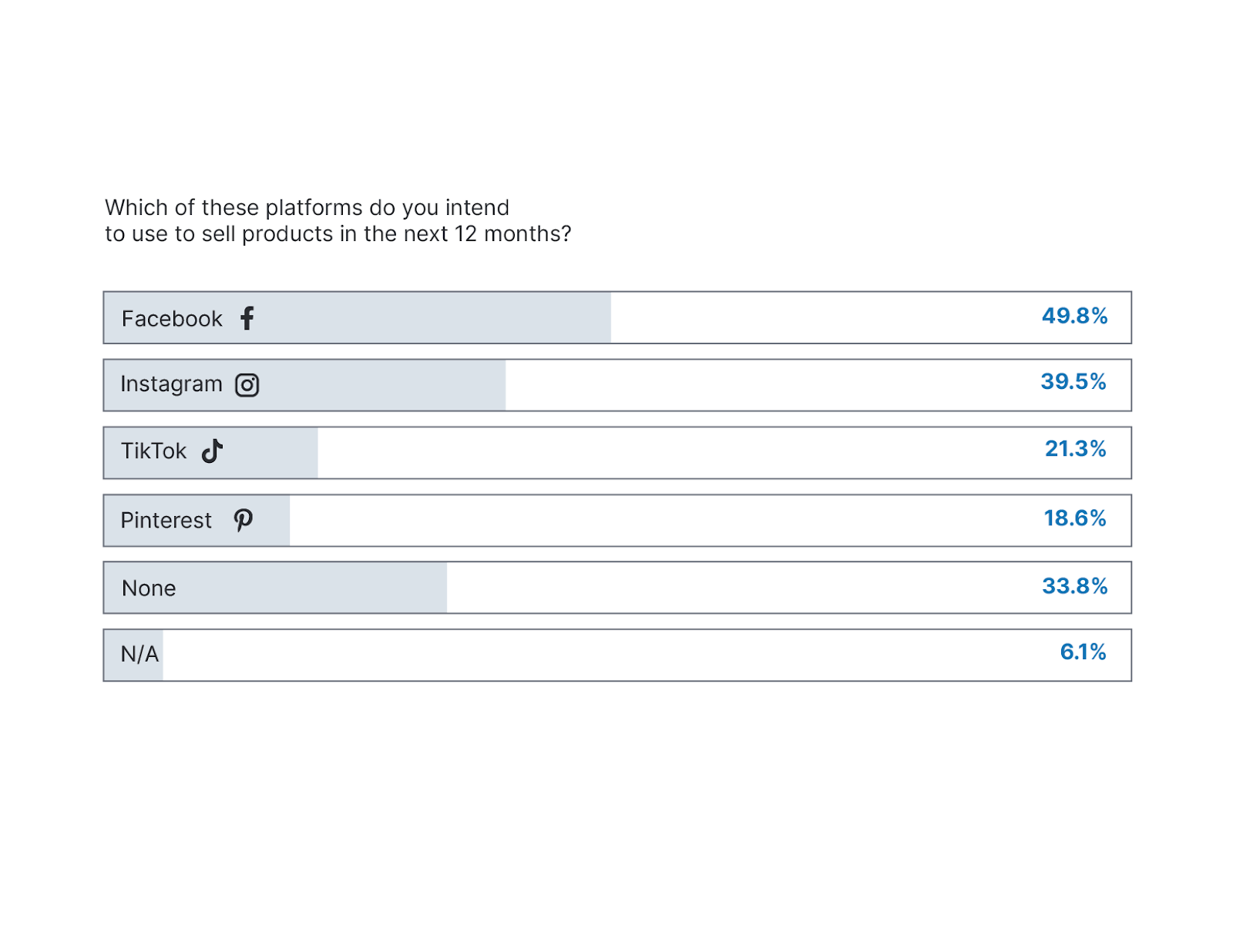Click the 18.6% value for Pinterest

pyautogui.click(x=1074, y=518)
